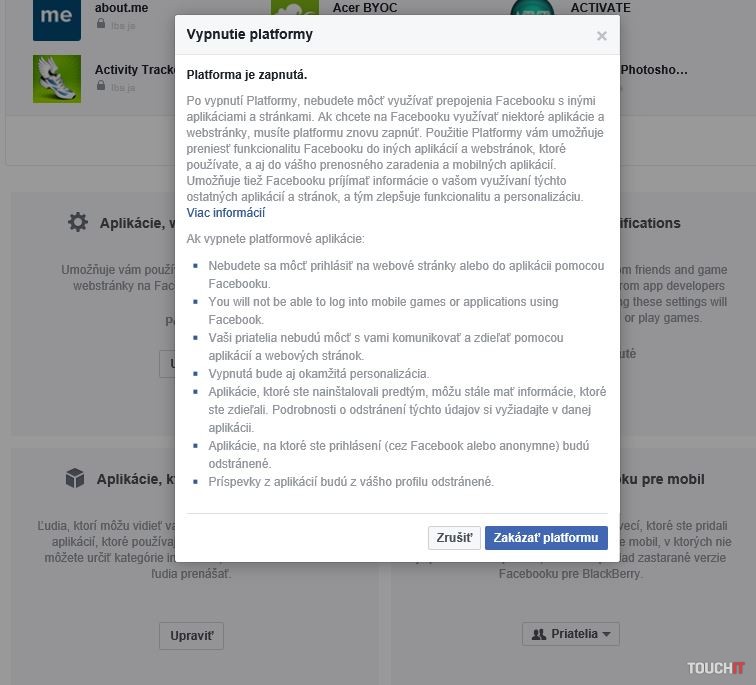Click the green Acer BYOC app icon
This screenshot has width=756, height=685.
[295, 14]
